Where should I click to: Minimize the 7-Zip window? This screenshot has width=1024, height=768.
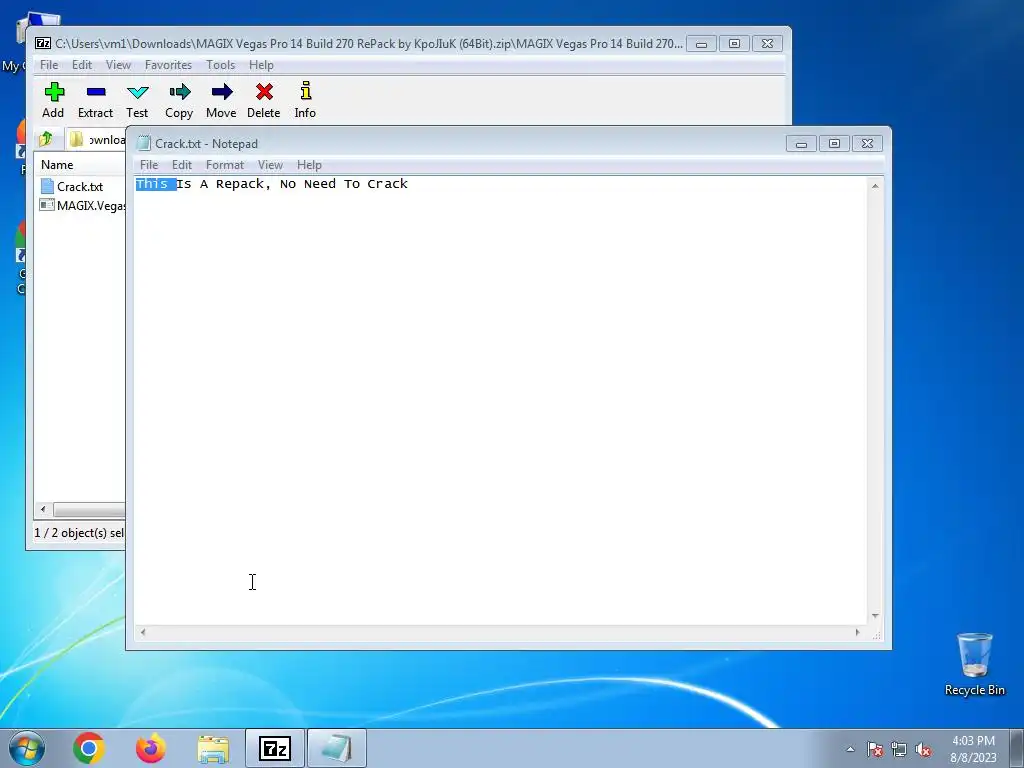click(x=701, y=44)
